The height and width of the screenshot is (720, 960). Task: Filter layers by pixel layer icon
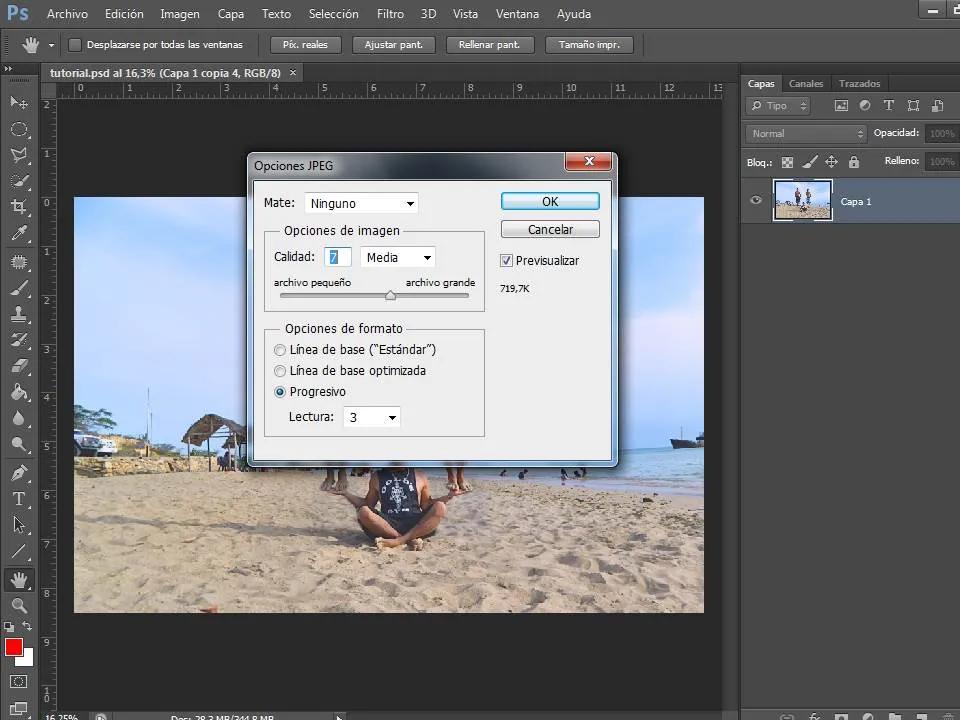(x=841, y=105)
